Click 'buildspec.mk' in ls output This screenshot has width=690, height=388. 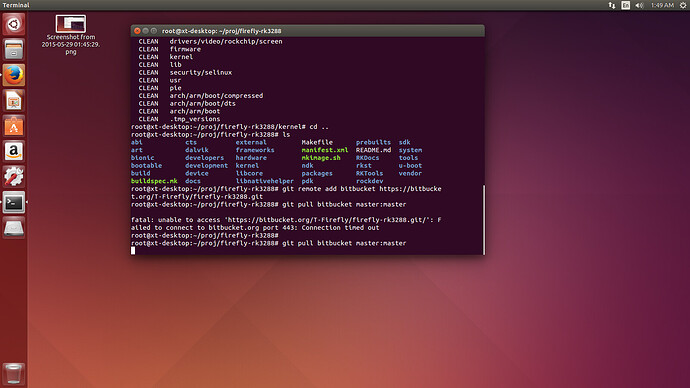pos(154,181)
